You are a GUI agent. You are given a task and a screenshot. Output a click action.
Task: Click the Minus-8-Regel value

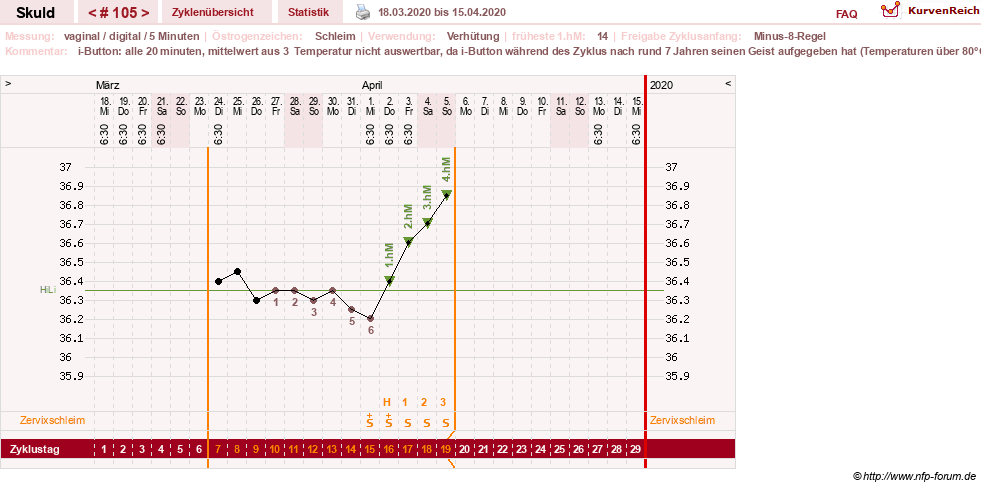pos(790,36)
